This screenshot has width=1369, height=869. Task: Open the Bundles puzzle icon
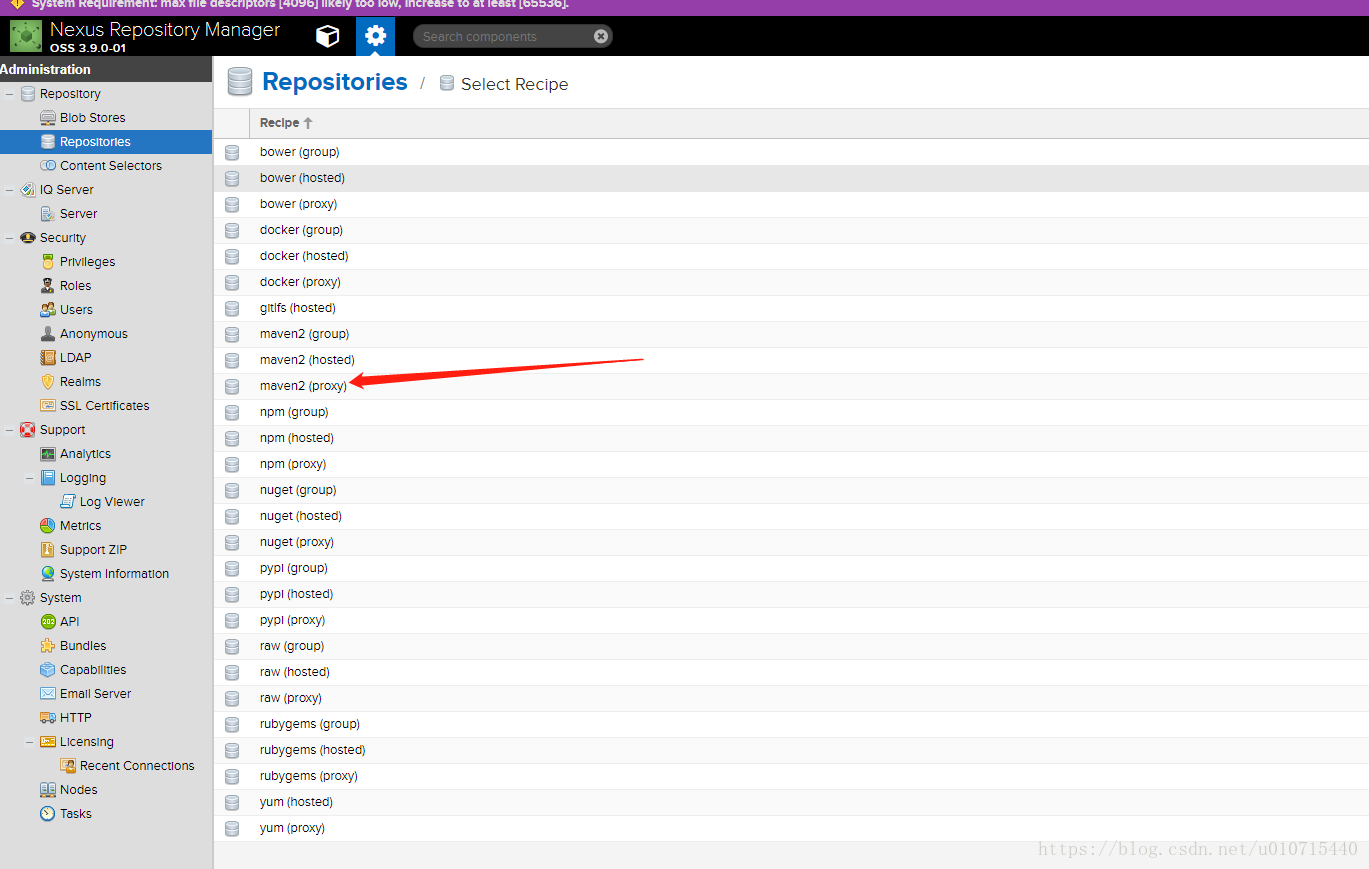(47, 646)
